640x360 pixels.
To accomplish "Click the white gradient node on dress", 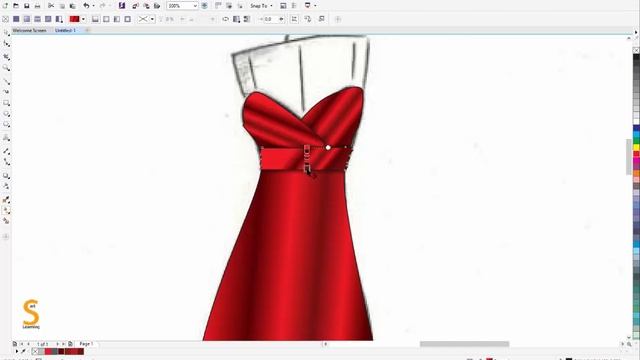I will [x=328, y=147].
